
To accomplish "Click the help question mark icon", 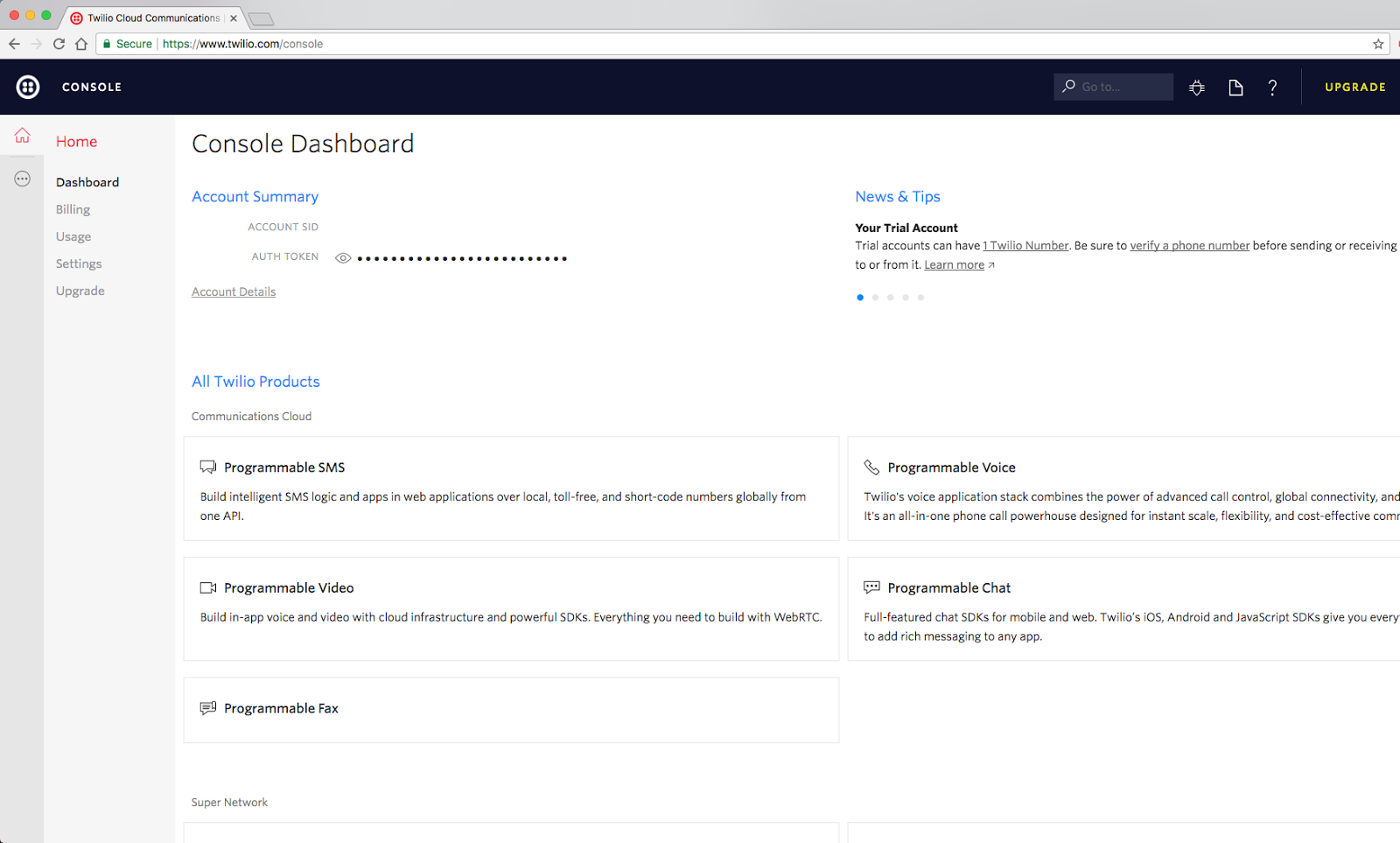I will tap(1272, 87).
